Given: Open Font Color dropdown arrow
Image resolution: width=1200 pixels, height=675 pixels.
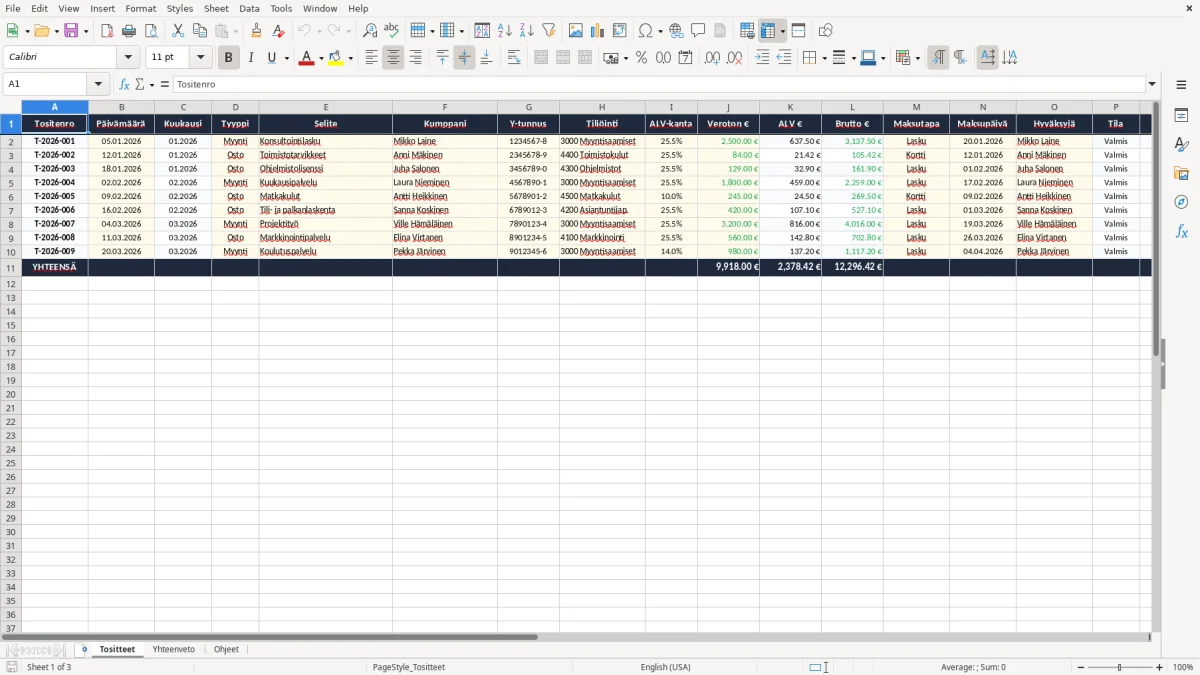Looking at the screenshot, I should point(321,58).
